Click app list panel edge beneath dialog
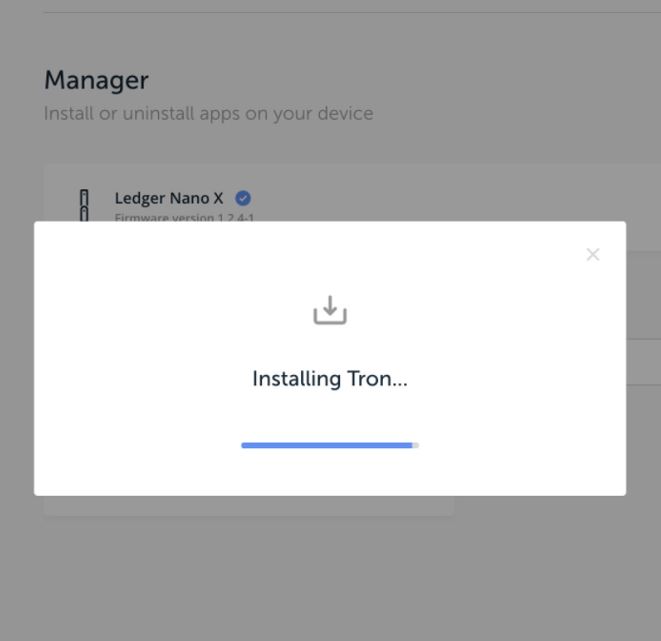661x641 pixels. pos(249,506)
